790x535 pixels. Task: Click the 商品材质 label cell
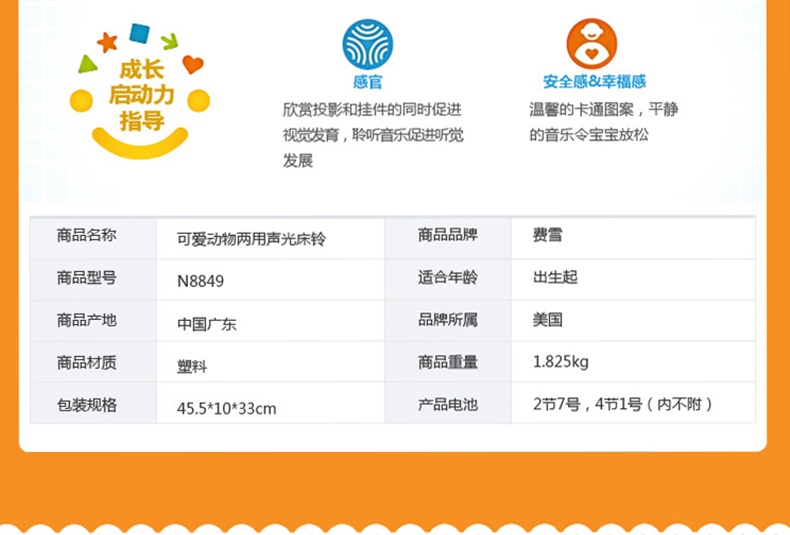93,362
